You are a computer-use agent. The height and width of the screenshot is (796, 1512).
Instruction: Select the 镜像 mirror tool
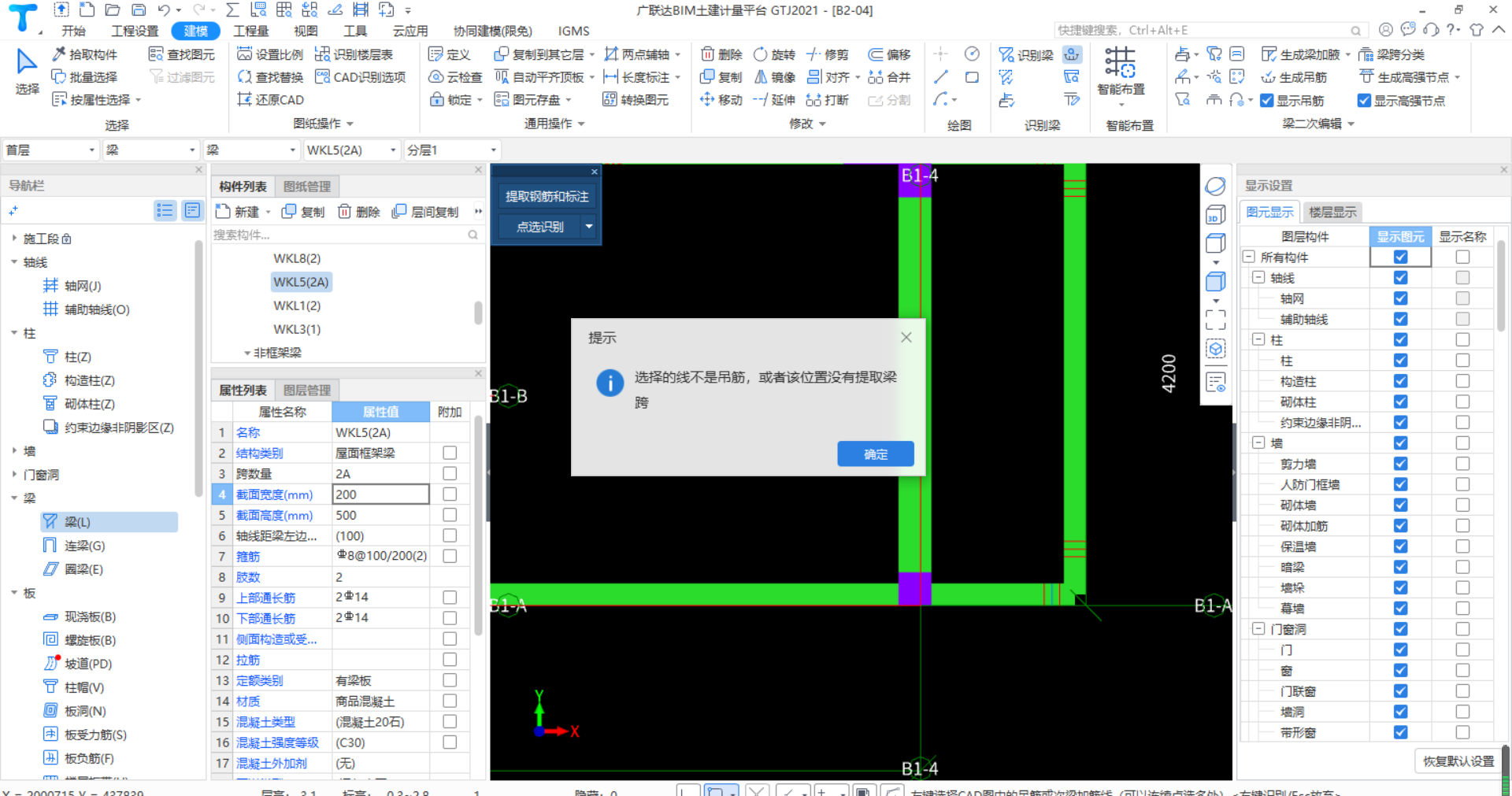[775, 77]
